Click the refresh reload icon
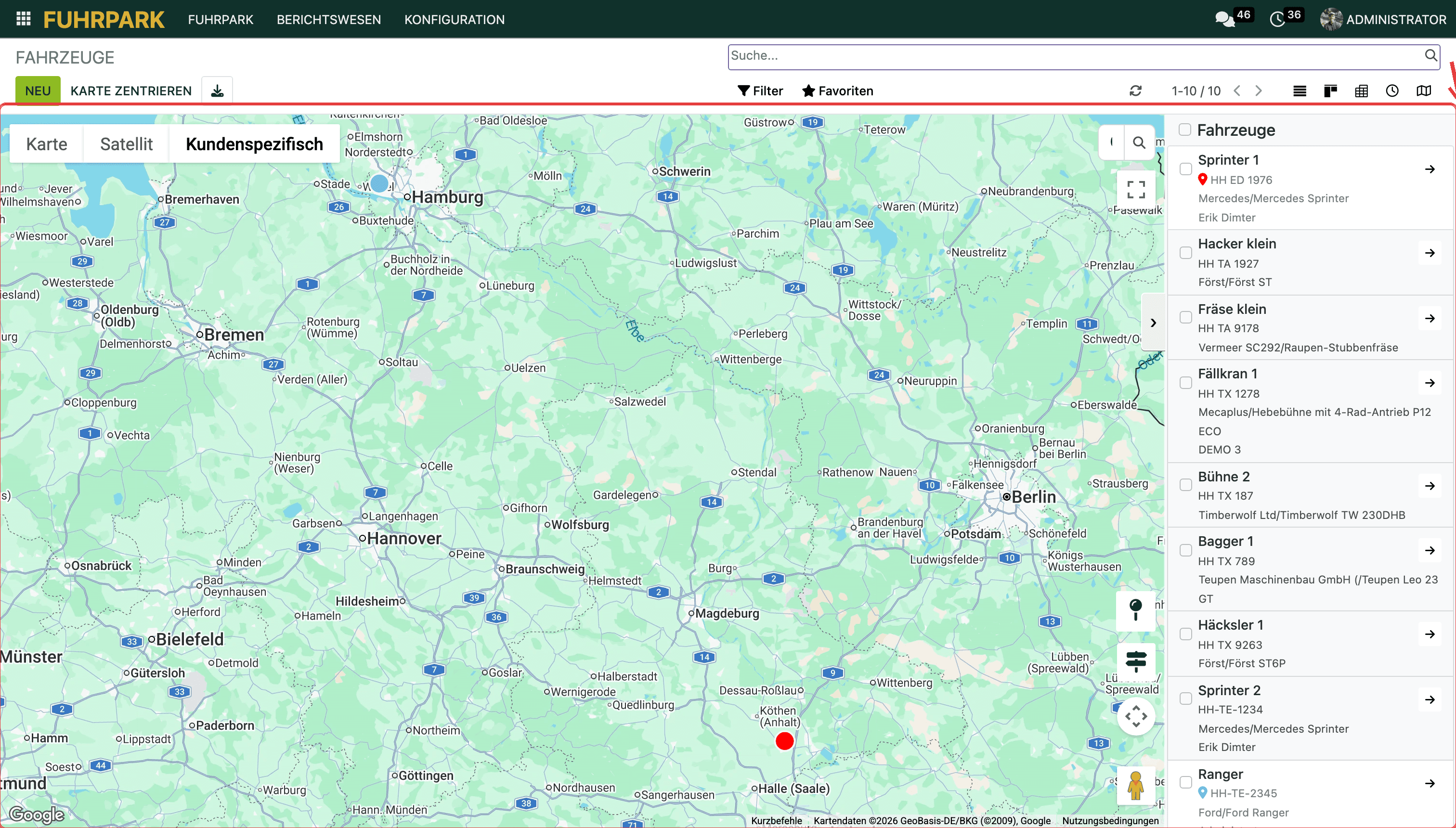The width and height of the screenshot is (1456, 828). click(1135, 91)
